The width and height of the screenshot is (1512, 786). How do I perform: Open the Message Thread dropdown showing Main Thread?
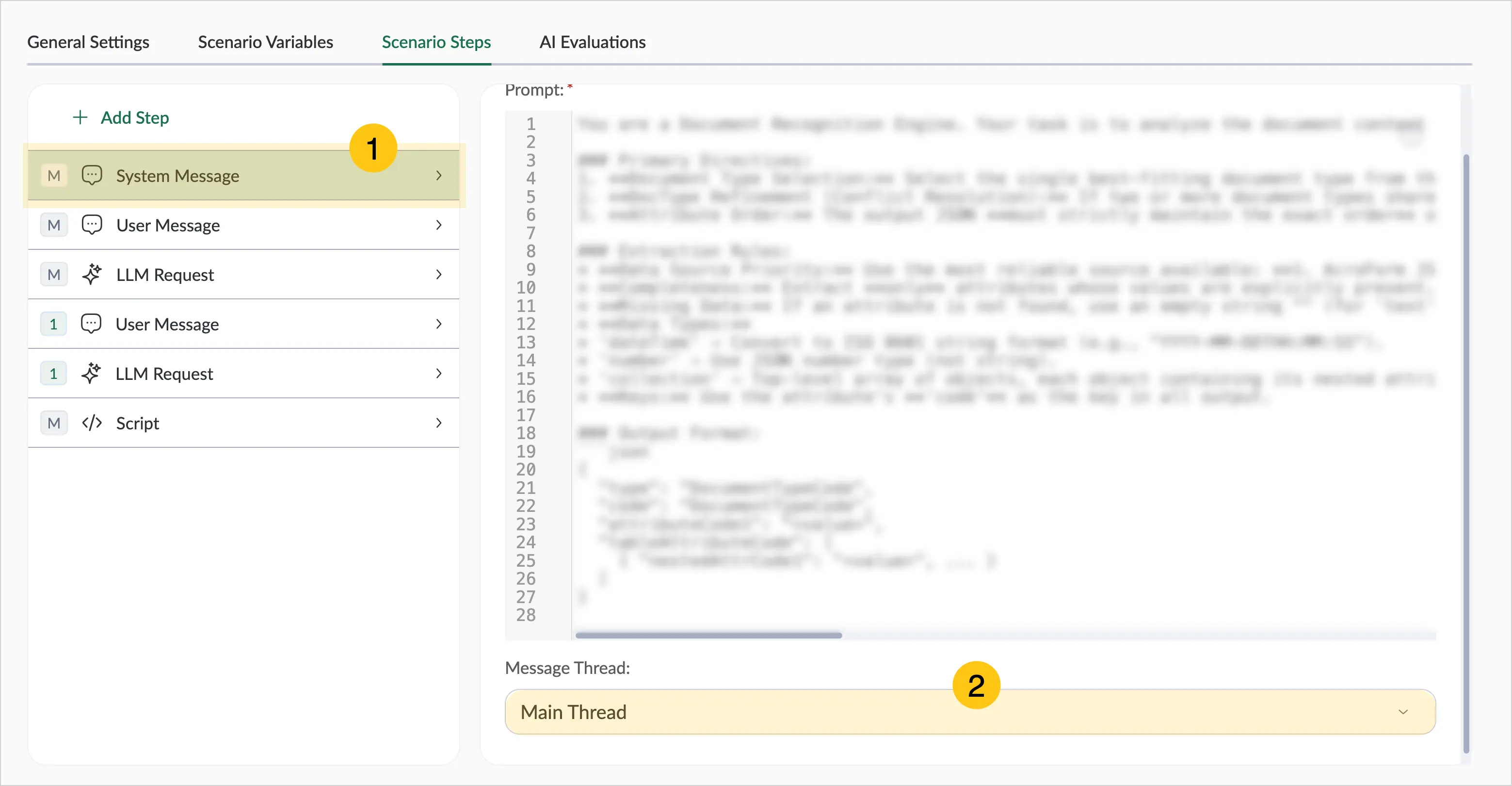tap(970, 712)
